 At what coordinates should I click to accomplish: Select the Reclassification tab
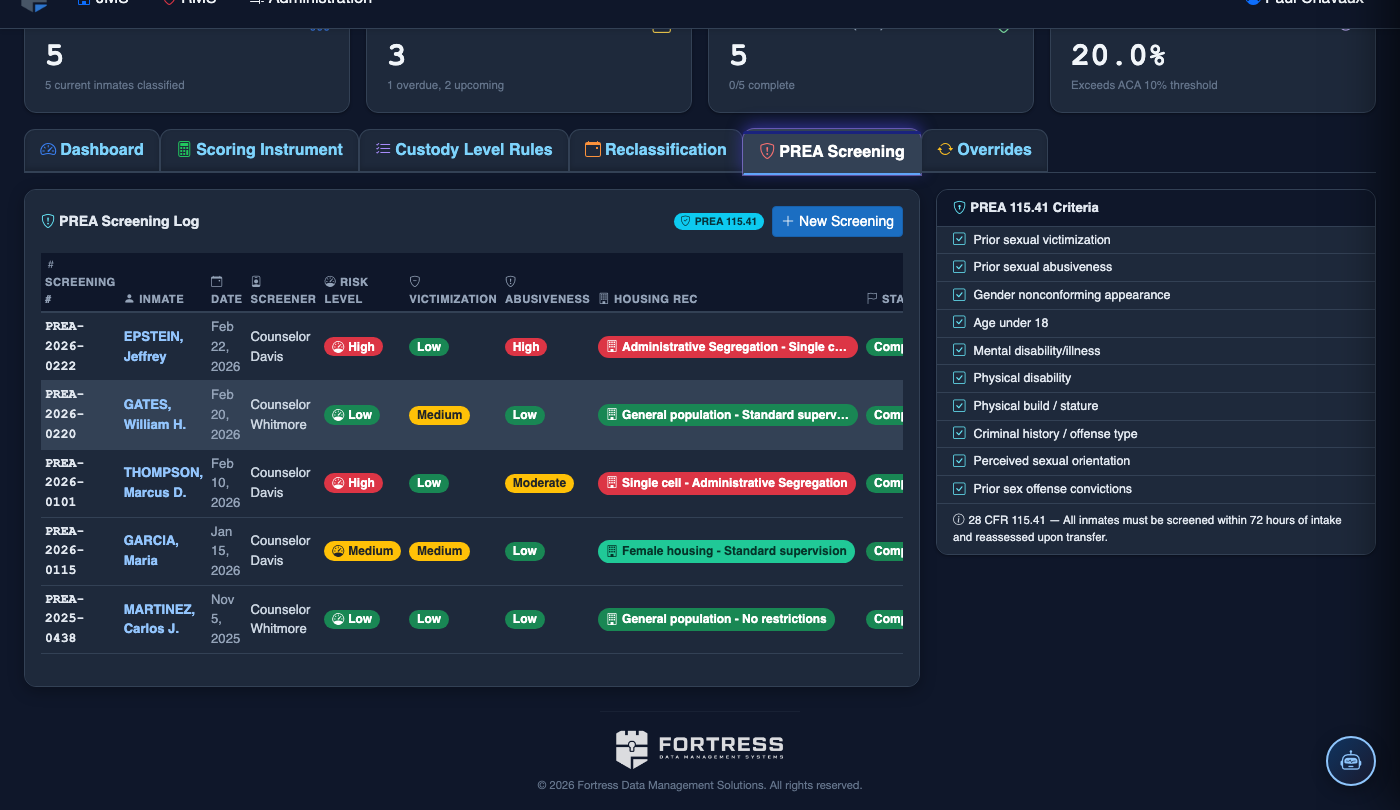(x=656, y=150)
